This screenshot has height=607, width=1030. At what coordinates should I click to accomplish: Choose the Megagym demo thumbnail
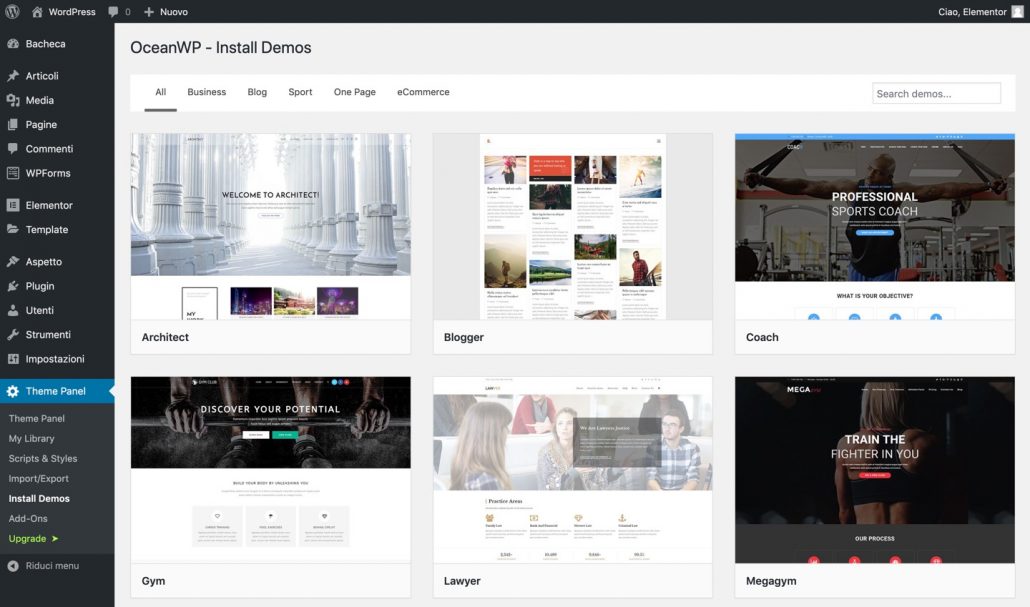(x=874, y=469)
